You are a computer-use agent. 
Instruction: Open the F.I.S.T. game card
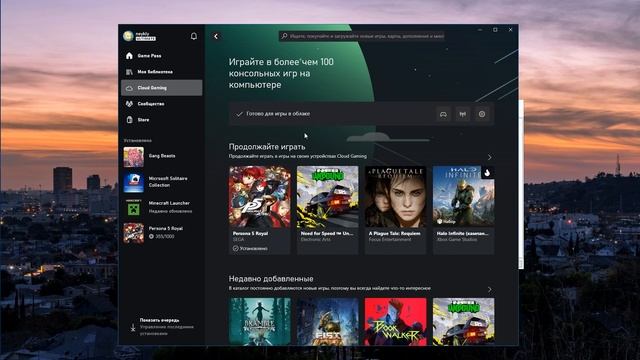328,322
